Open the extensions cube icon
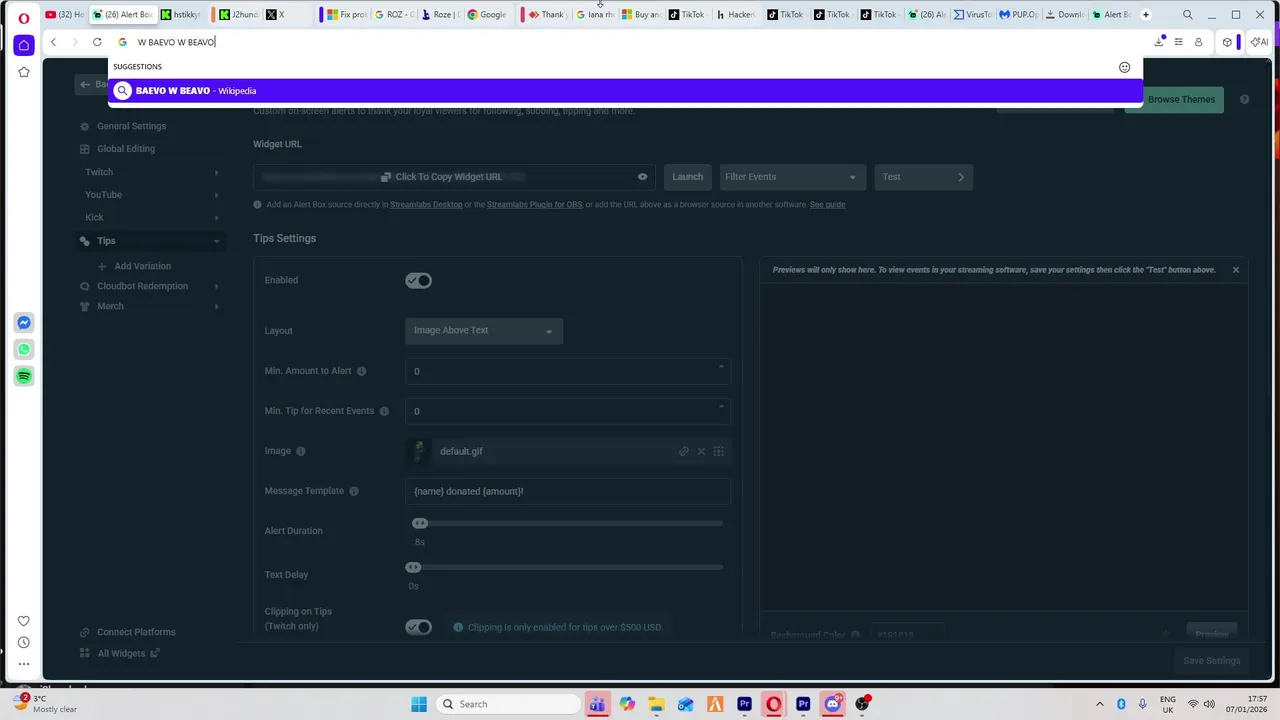The height and width of the screenshot is (720, 1280). coord(1227,42)
